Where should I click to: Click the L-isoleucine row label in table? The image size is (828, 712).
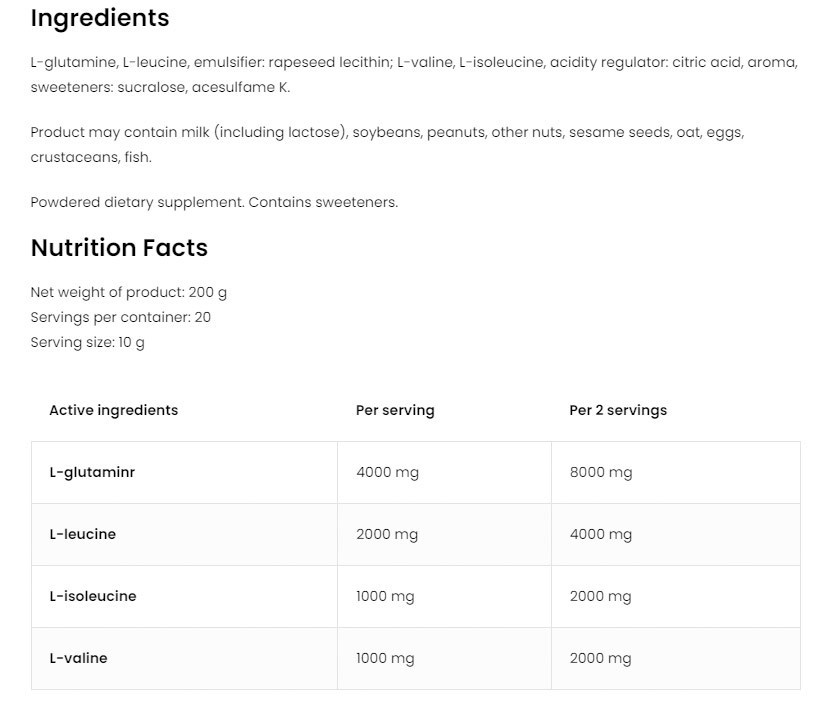coord(92,596)
